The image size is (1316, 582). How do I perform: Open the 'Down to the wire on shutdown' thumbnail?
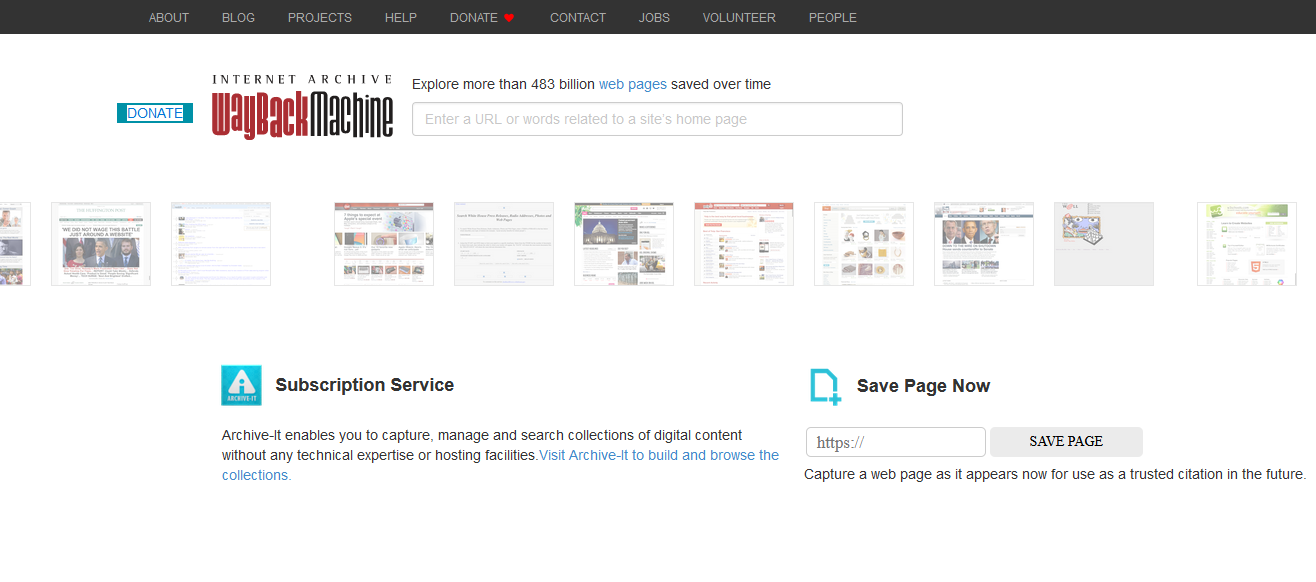point(984,244)
